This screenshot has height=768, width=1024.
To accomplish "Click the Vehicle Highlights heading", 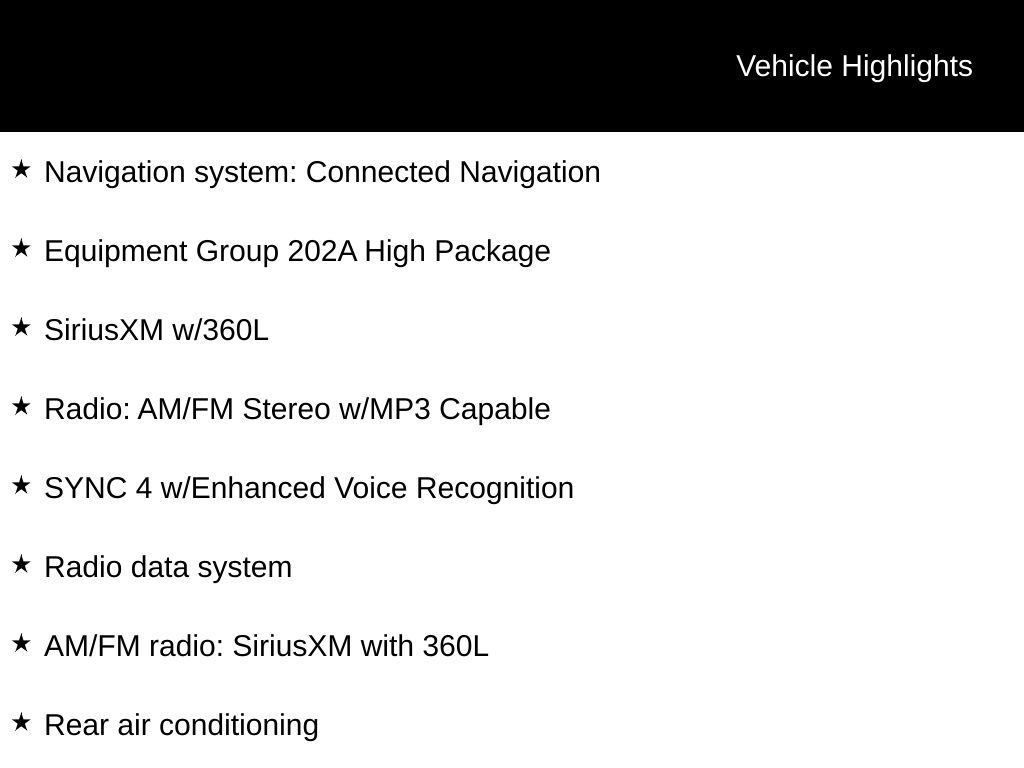I will (854, 66).
